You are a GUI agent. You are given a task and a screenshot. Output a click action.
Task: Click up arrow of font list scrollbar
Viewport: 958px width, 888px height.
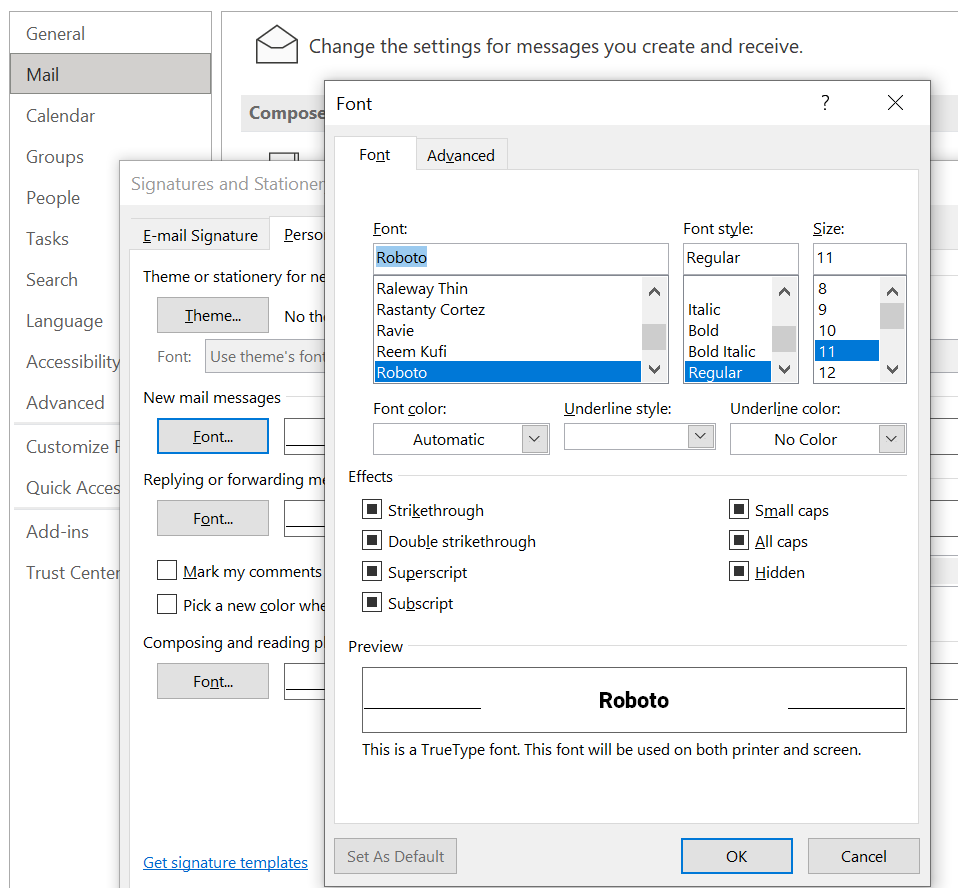pos(654,292)
